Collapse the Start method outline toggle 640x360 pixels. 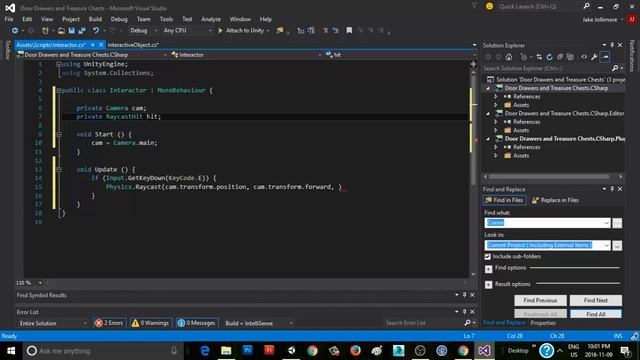tap(59, 134)
